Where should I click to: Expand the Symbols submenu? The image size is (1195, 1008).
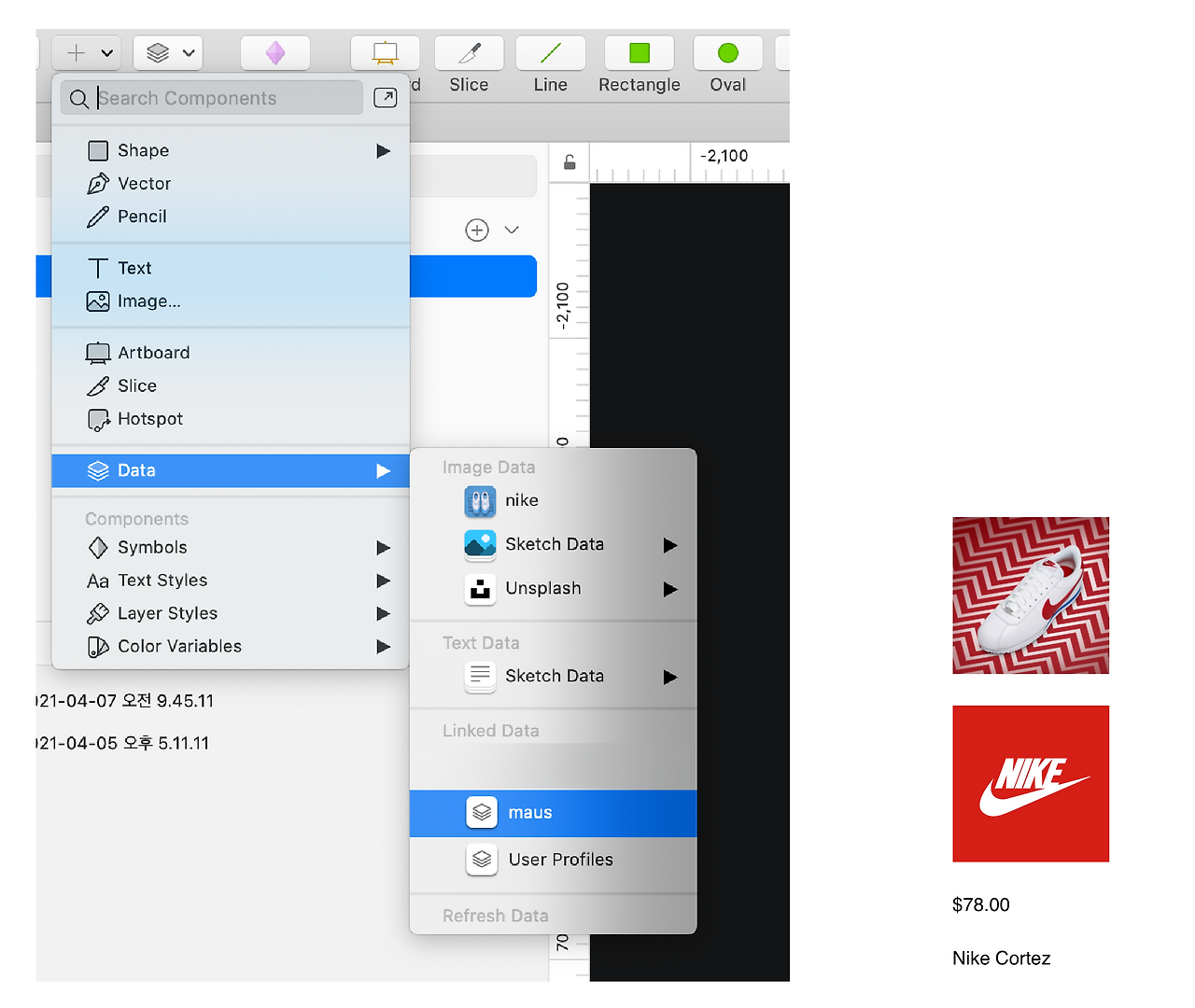tap(231, 548)
